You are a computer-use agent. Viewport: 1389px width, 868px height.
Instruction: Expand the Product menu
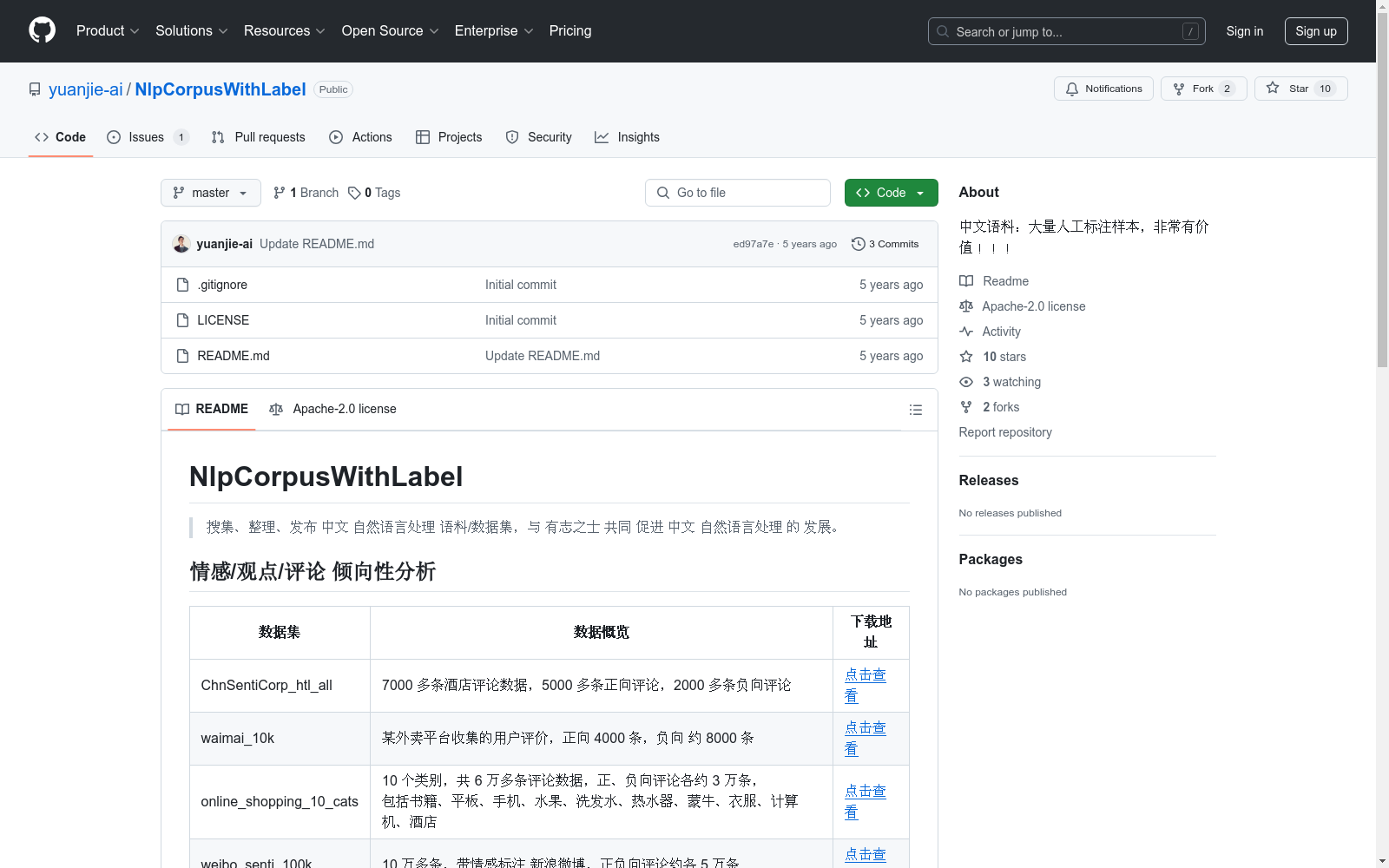[108, 30]
